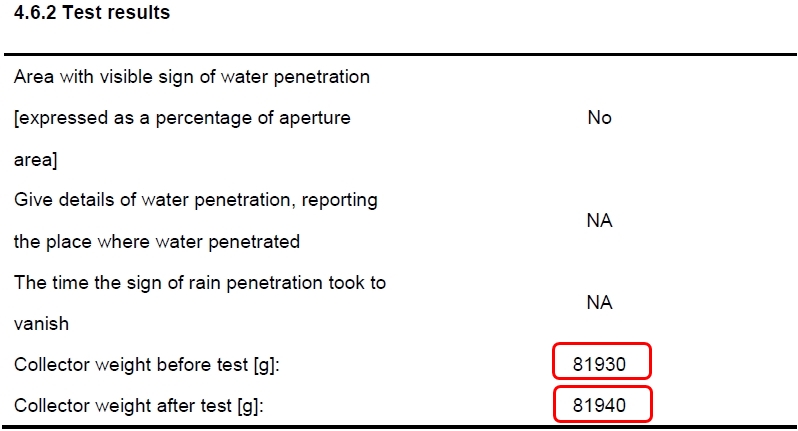Select NA beside water penetration details
The height and width of the screenshot is (431, 798).
(x=599, y=221)
